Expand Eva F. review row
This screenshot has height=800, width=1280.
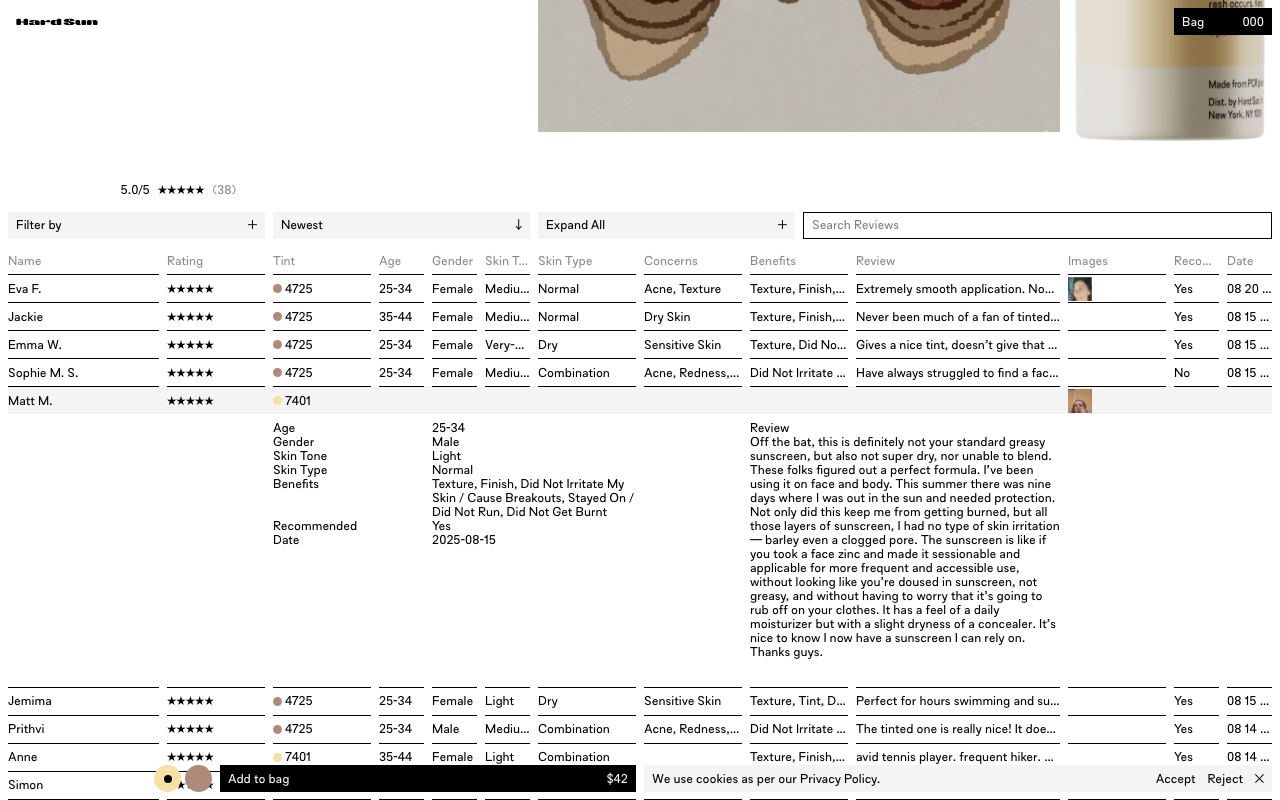pos(640,289)
